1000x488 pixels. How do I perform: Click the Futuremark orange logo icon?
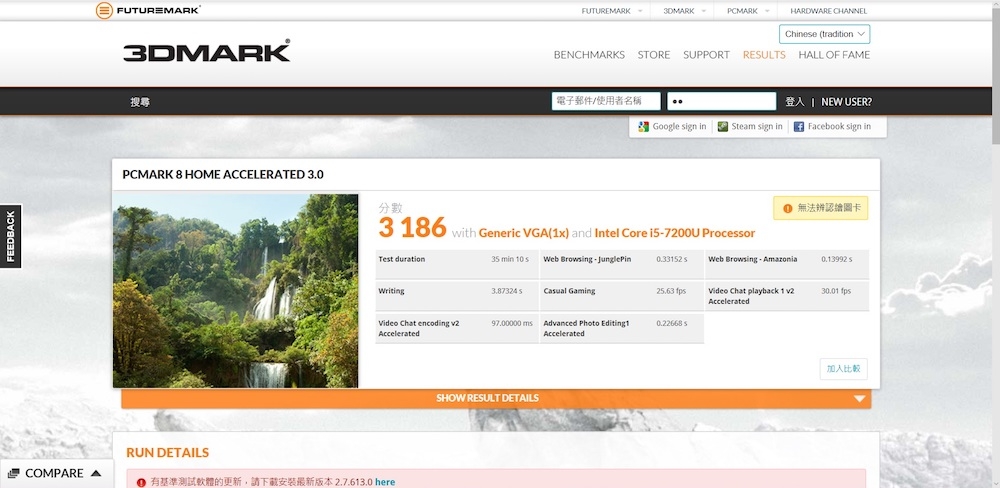(104, 10)
